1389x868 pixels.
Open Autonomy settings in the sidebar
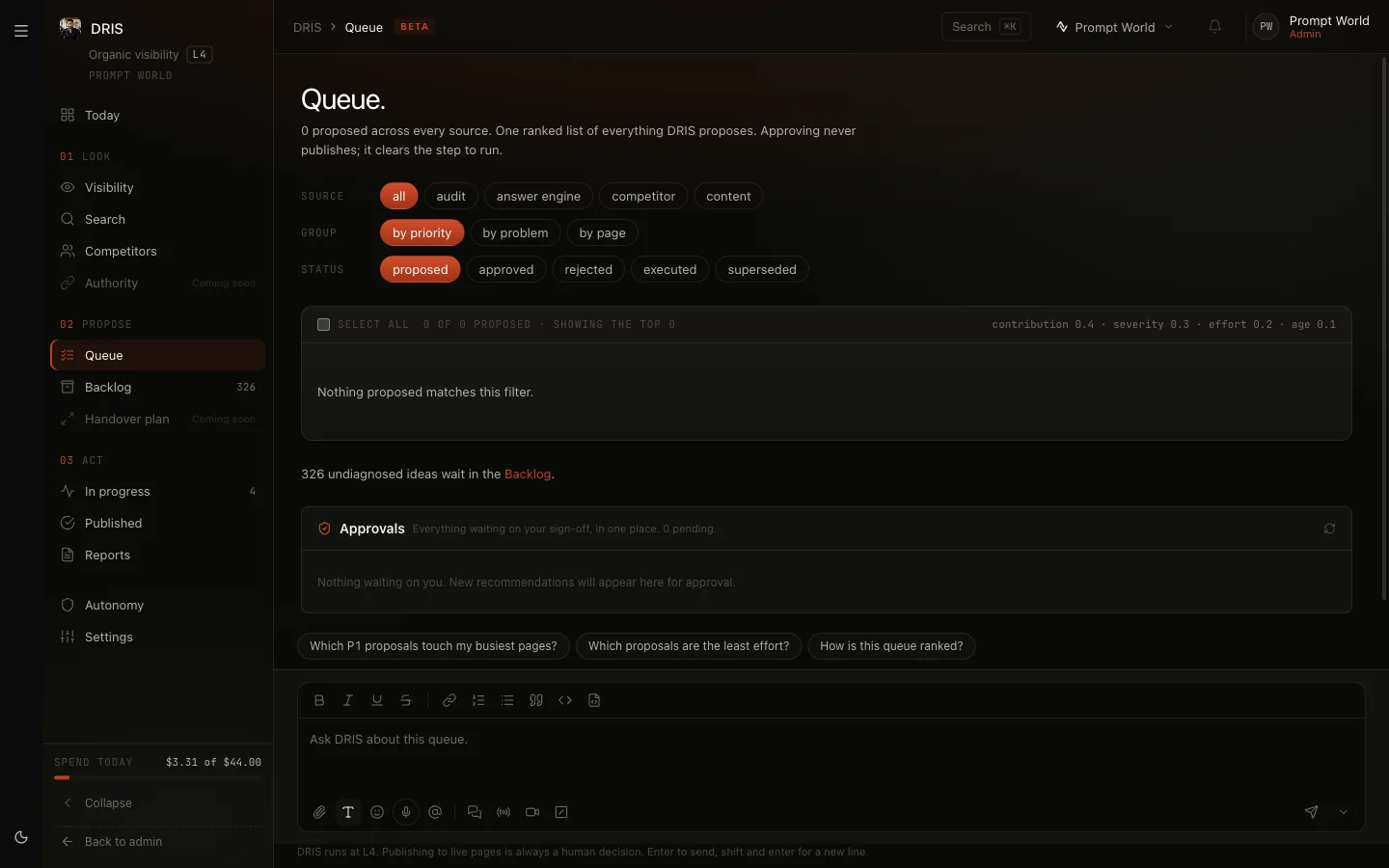click(157, 606)
